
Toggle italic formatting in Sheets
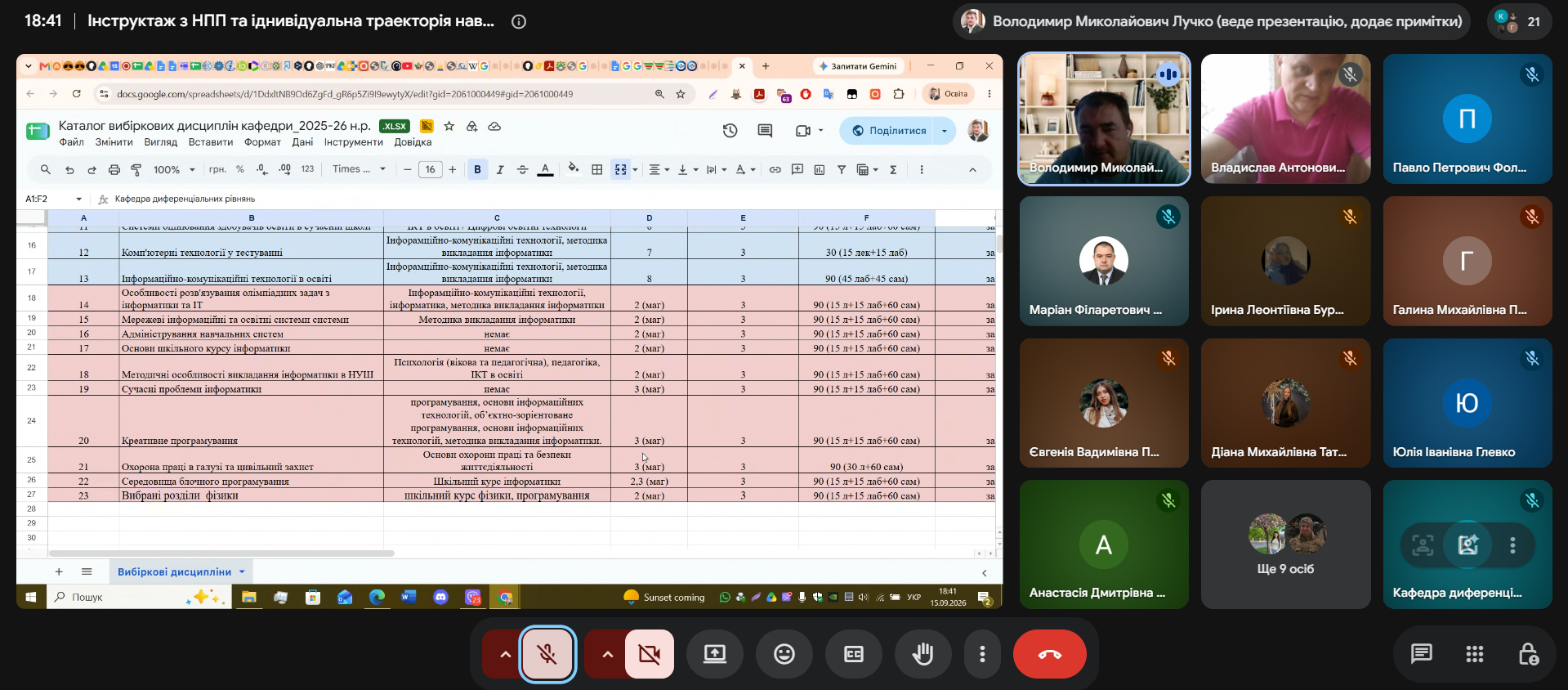click(x=500, y=170)
